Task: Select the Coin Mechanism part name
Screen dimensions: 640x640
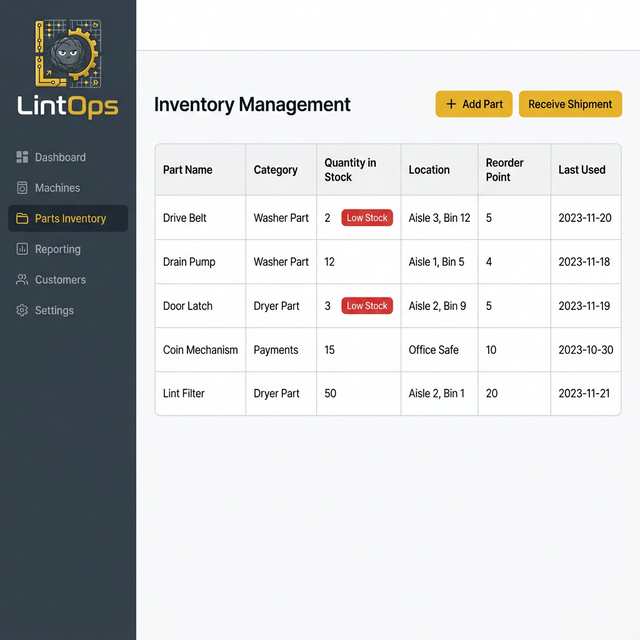Action: click(200, 350)
